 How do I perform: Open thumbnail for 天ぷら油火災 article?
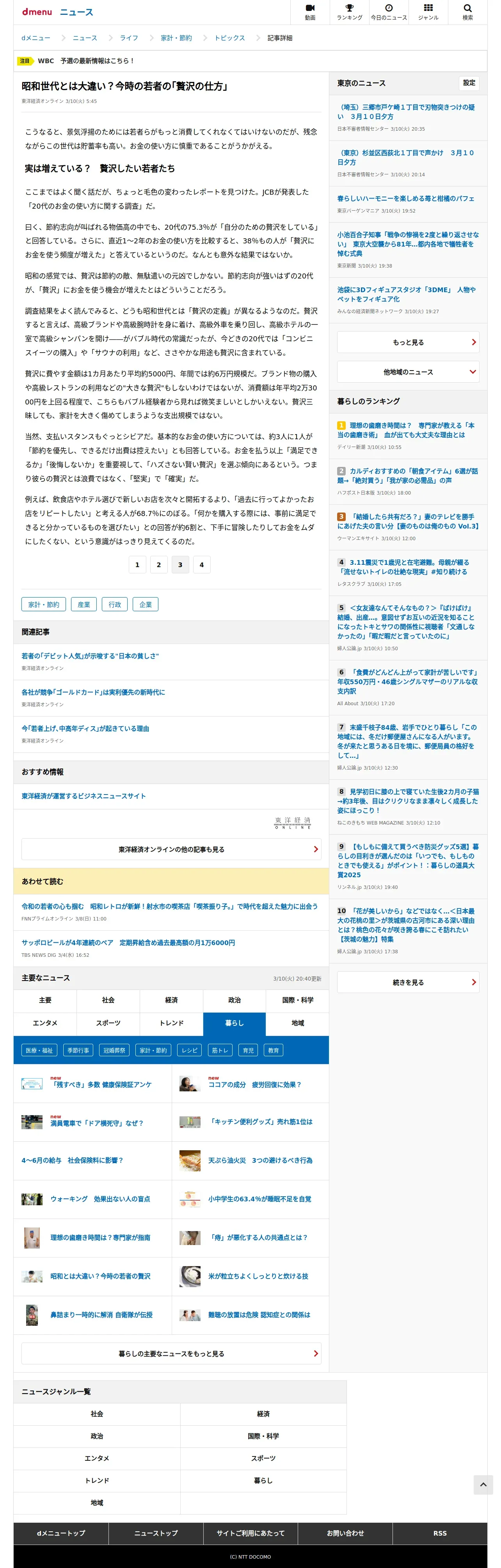[190, 1160]
